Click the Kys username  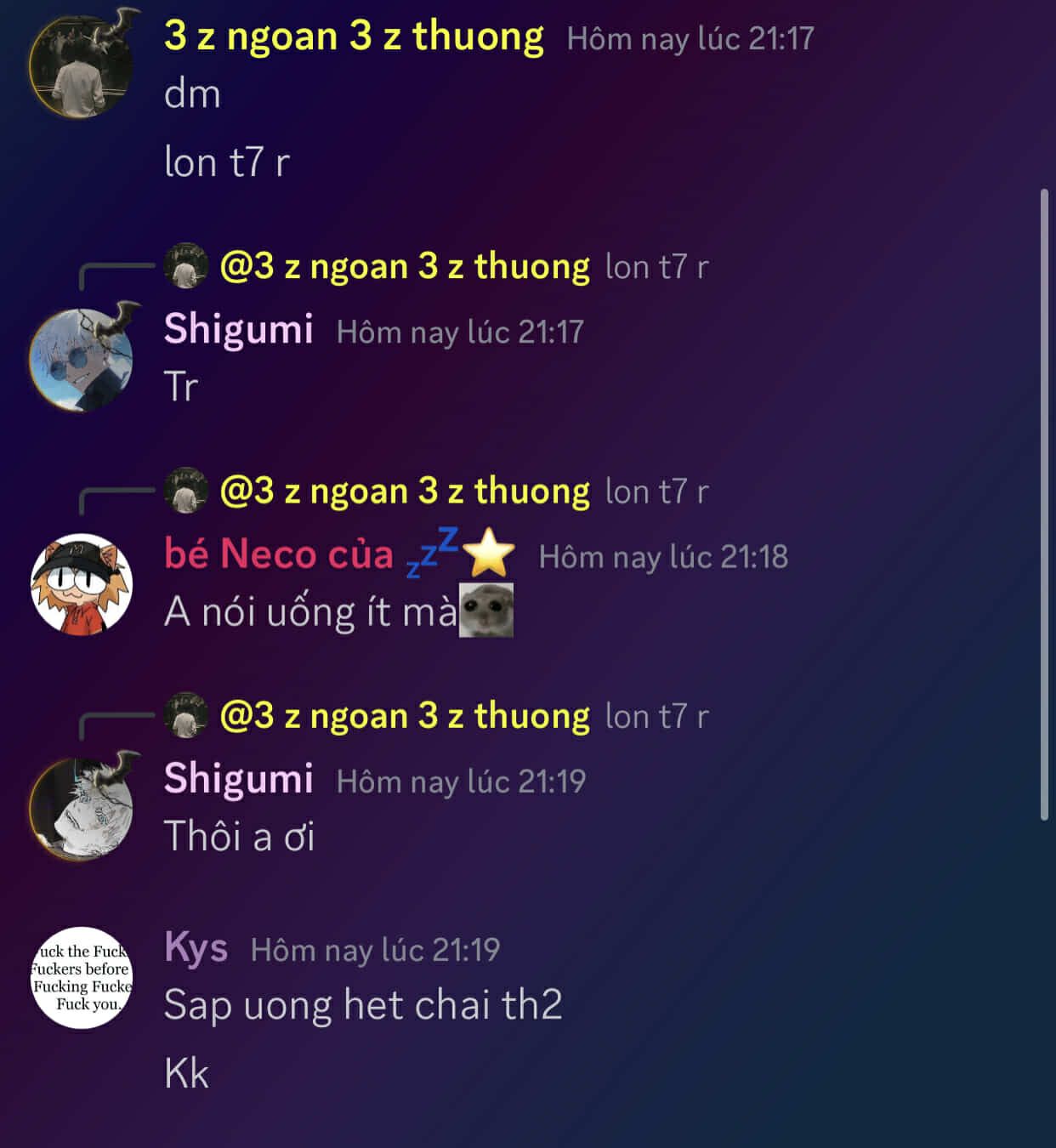click(196, 948)
